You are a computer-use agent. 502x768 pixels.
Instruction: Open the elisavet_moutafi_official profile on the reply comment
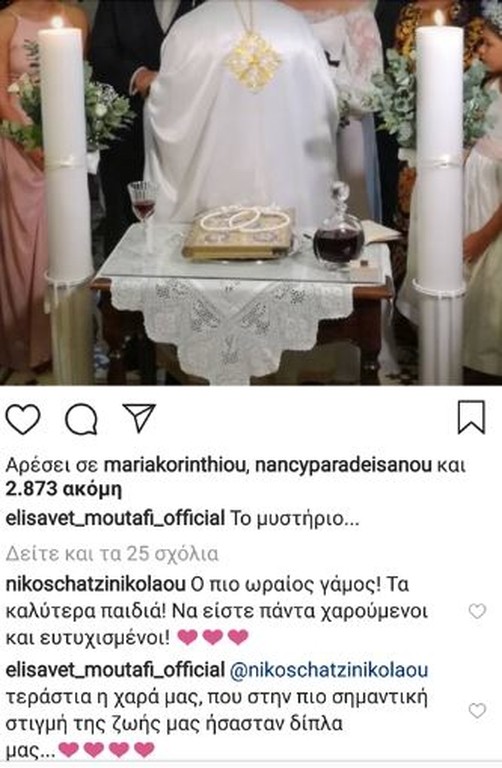pyautogui.click(x=115, y=670)
